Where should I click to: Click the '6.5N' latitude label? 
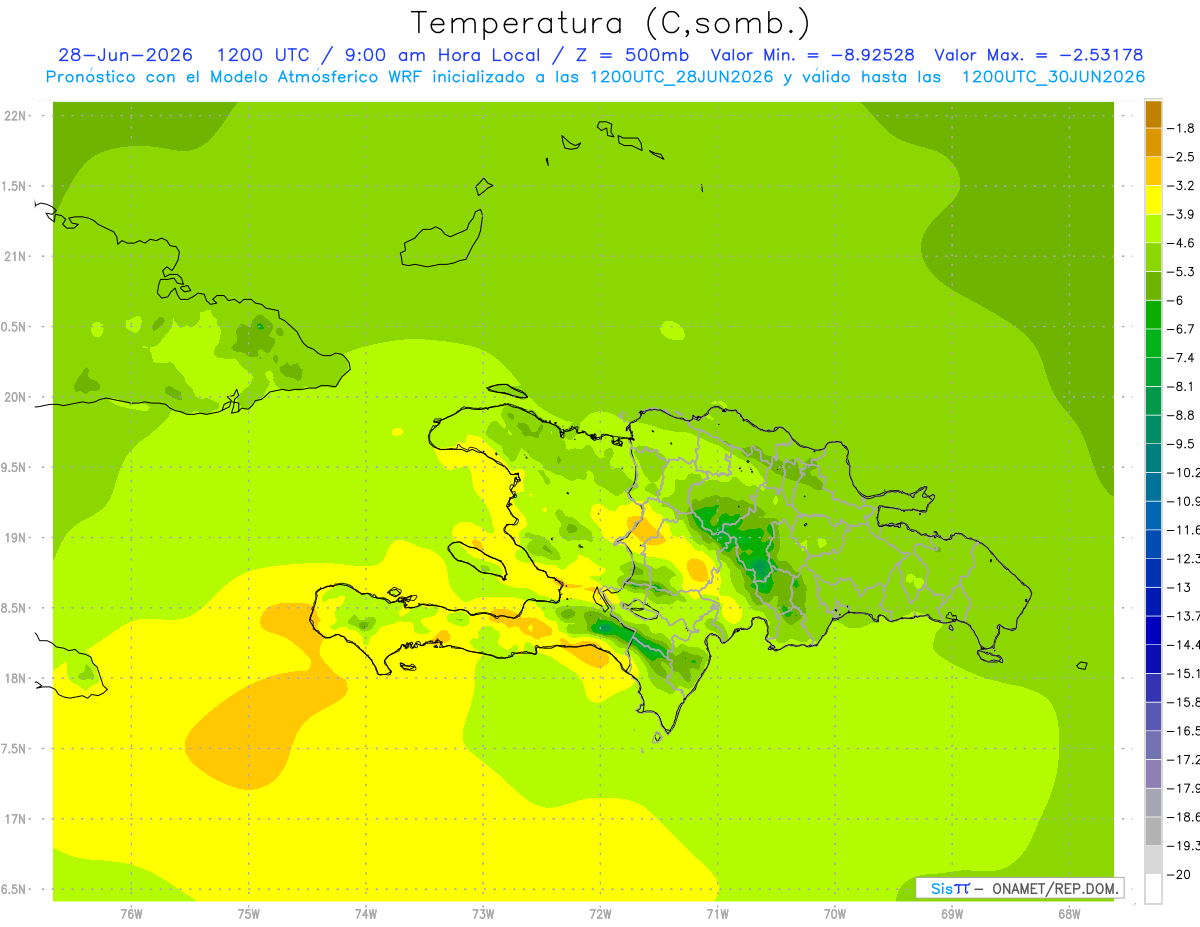14,889
